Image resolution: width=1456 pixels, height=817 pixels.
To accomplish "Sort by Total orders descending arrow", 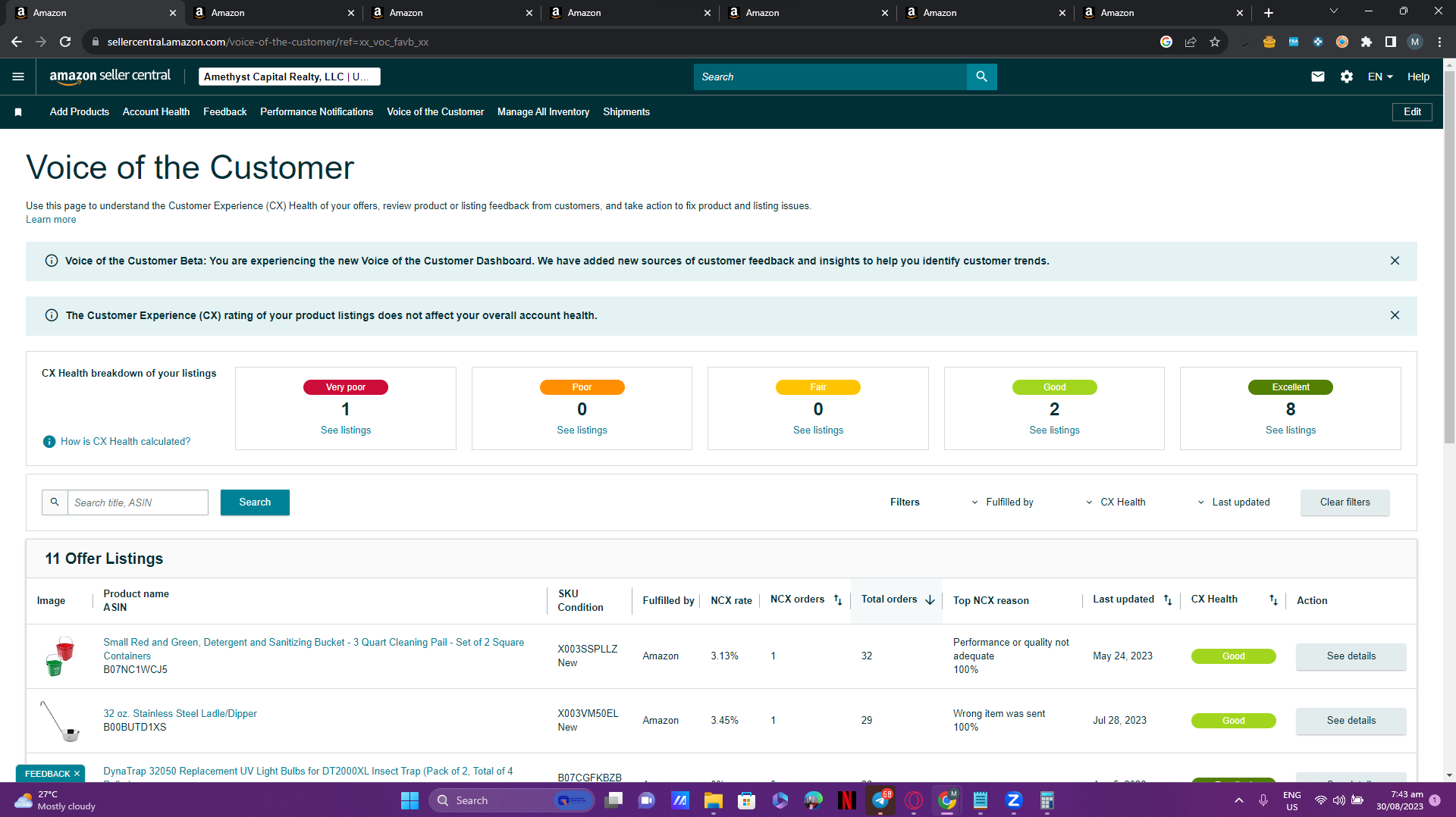I will [x=930, y=600].
